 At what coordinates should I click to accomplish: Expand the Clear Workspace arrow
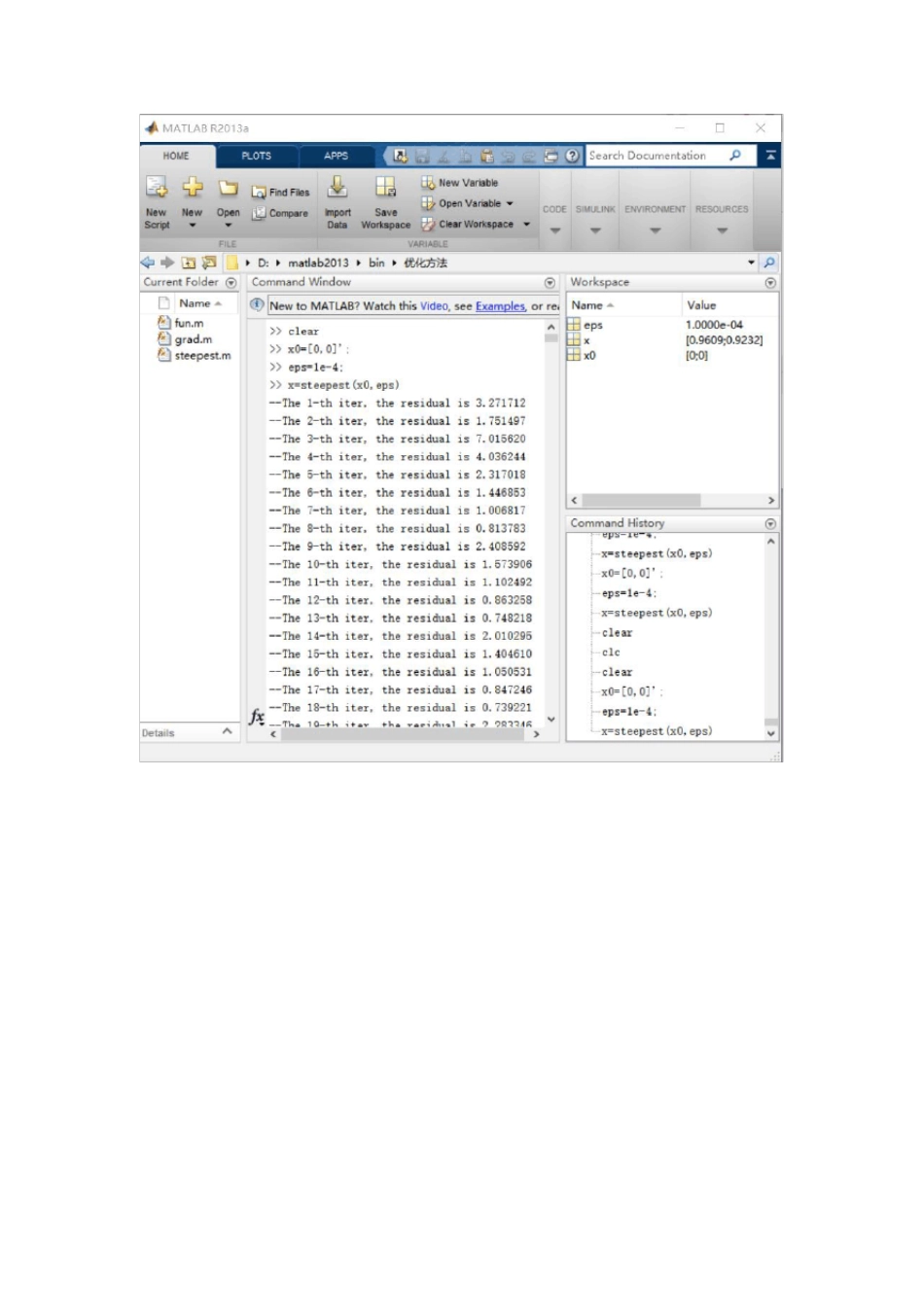coord(527,224)
